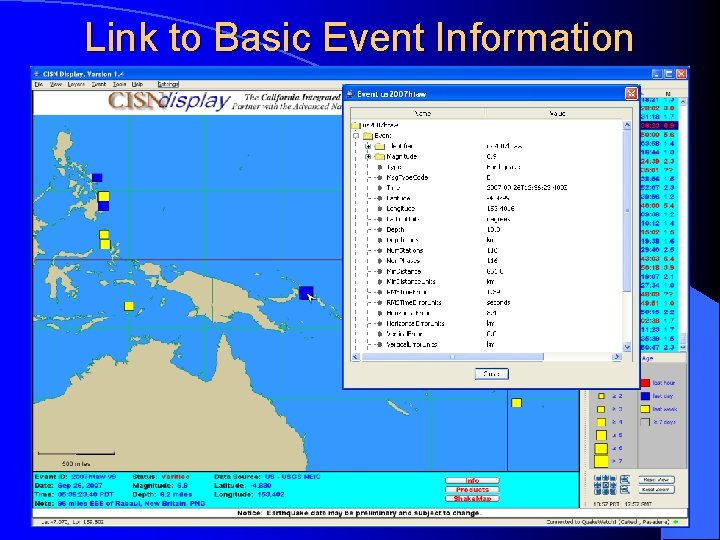
Task: Click the bullet icon beside Longitude
Action: pyautogui.click(x=380, y=208)
